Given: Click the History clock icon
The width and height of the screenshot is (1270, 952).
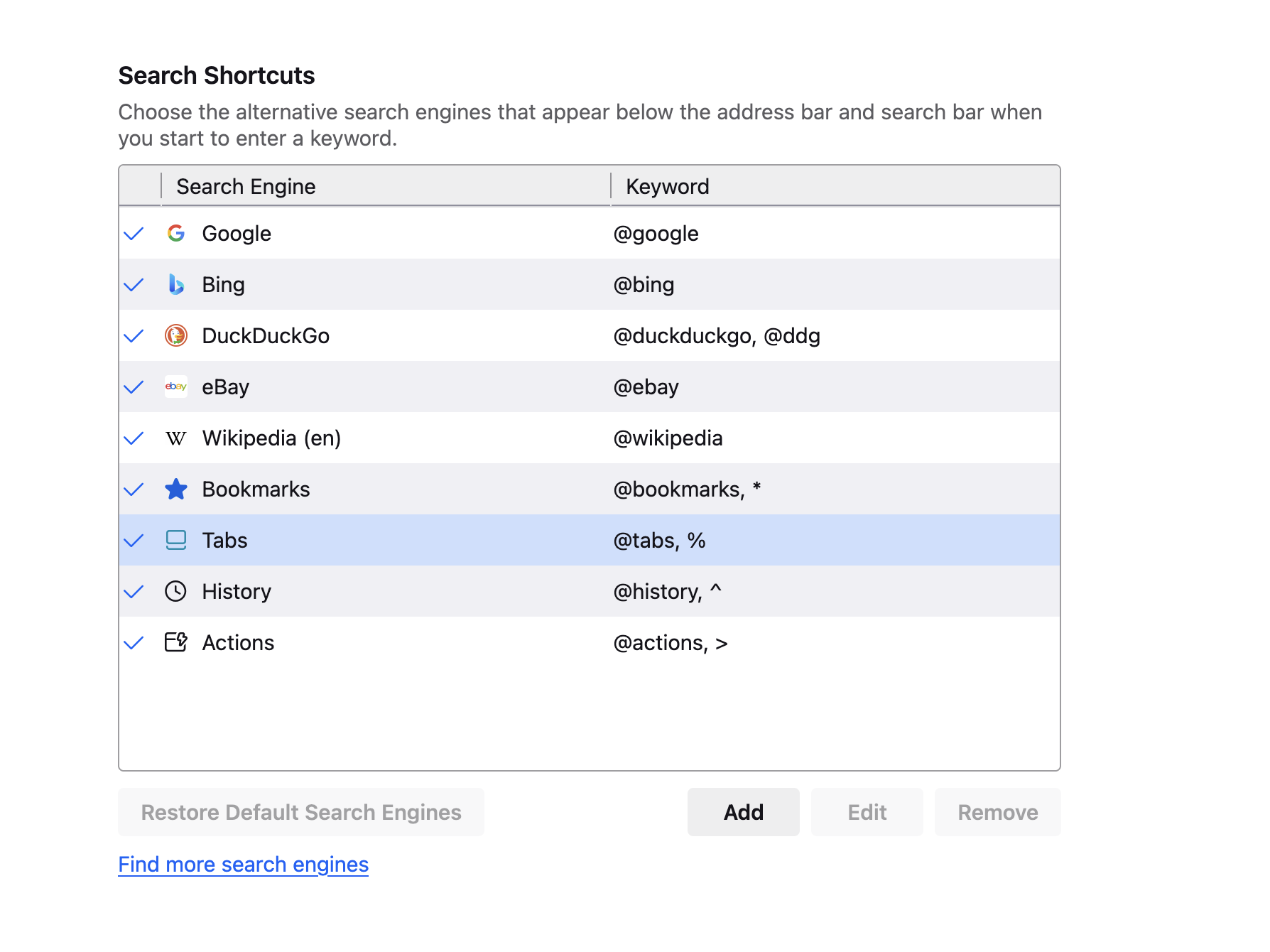Looking at the screenshot, I should click(x=175, y=591).
